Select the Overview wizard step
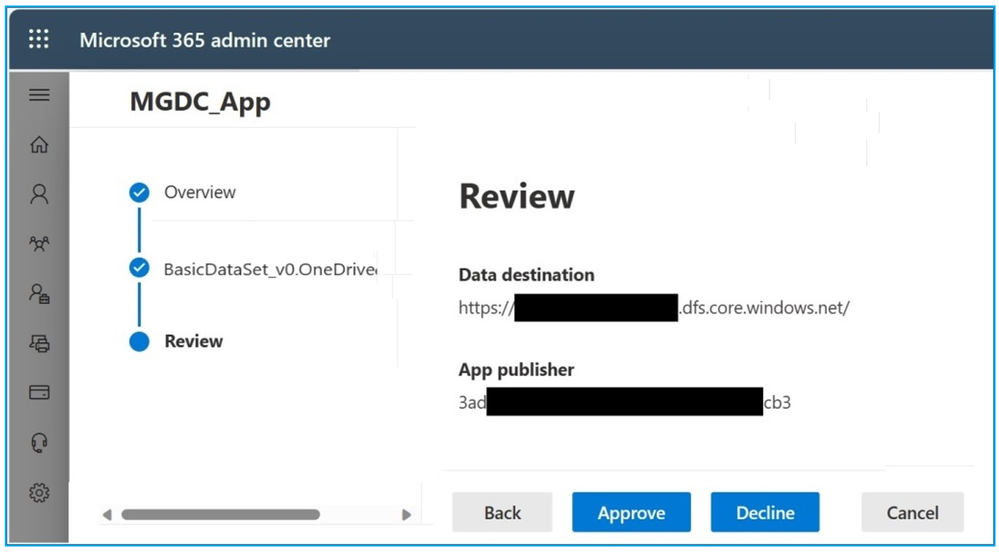 tap(200, 192)
